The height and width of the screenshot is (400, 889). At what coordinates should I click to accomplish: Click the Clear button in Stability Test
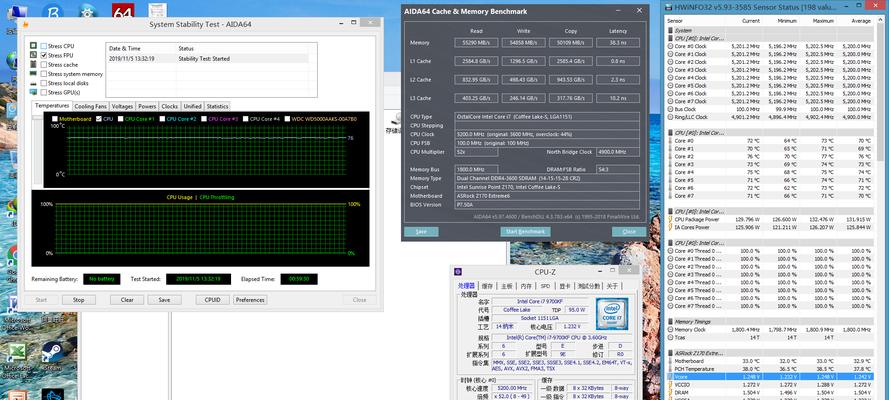(x=127, y=300)
